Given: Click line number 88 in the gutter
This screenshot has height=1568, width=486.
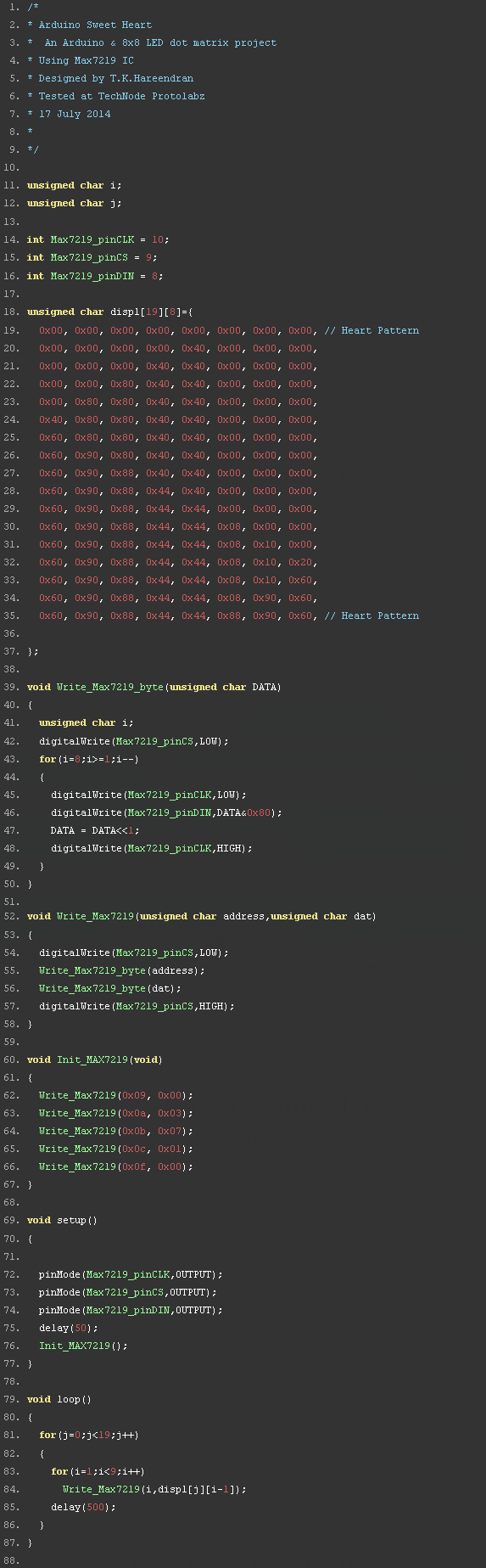Looking at the screenshot, I should pos(12,1560).
